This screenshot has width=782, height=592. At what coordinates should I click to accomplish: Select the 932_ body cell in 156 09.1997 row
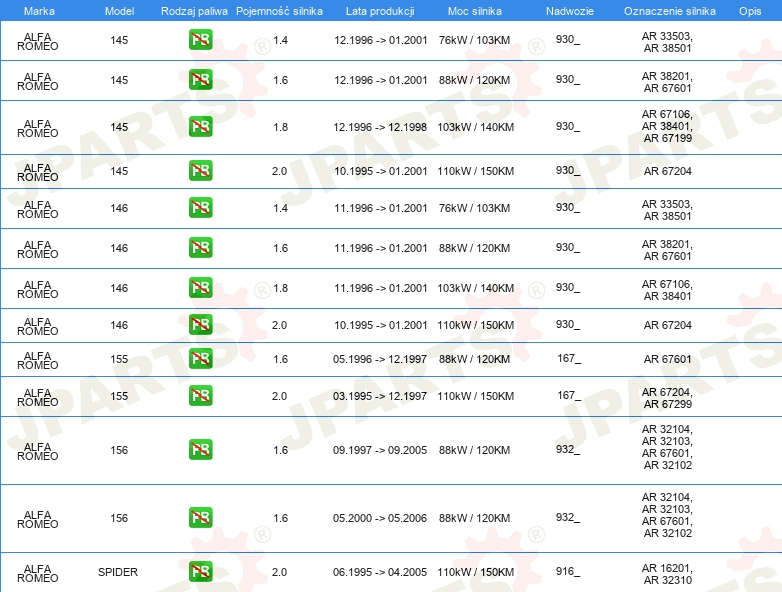click(x=568, y=449)
